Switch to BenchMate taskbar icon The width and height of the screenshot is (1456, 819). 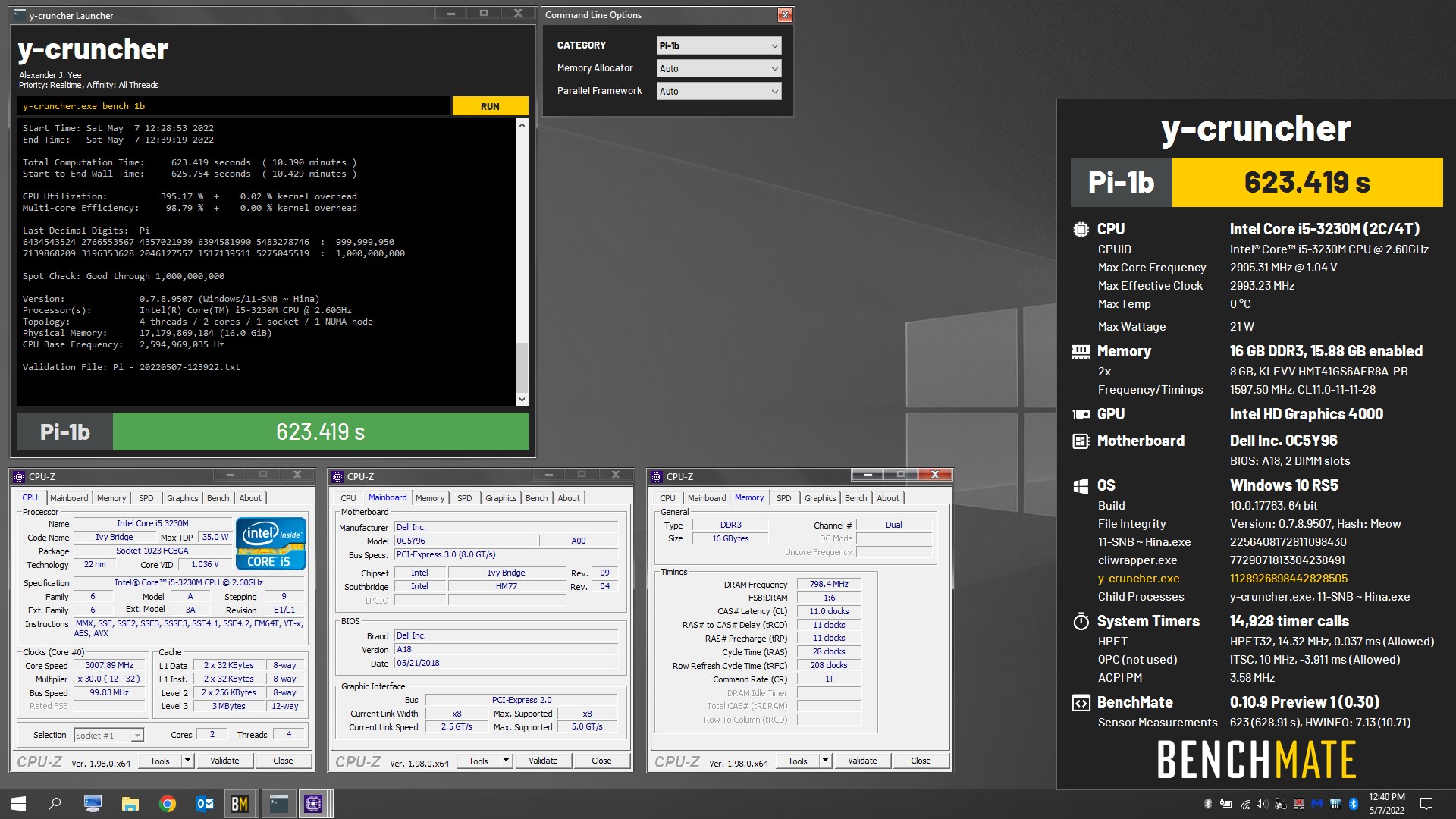point(240,804)
